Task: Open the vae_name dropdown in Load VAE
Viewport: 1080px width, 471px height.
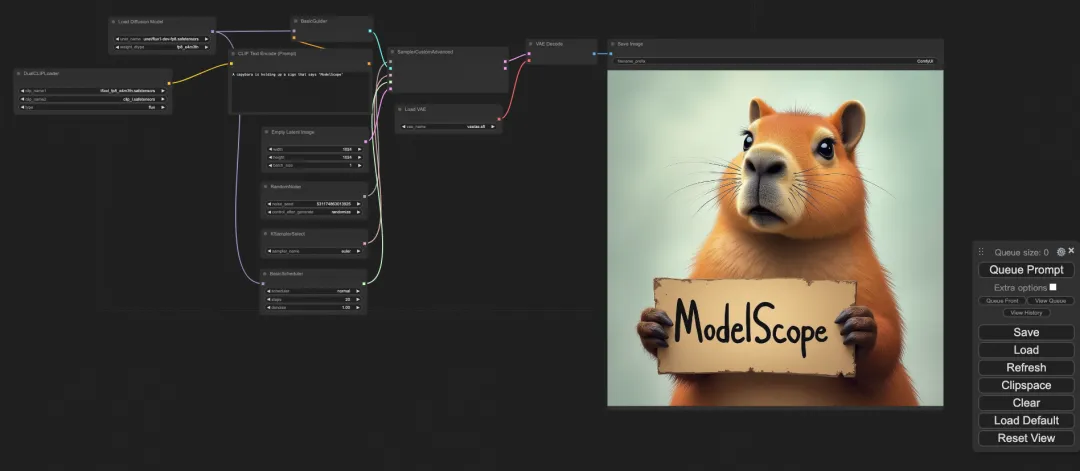Action: 448,127
